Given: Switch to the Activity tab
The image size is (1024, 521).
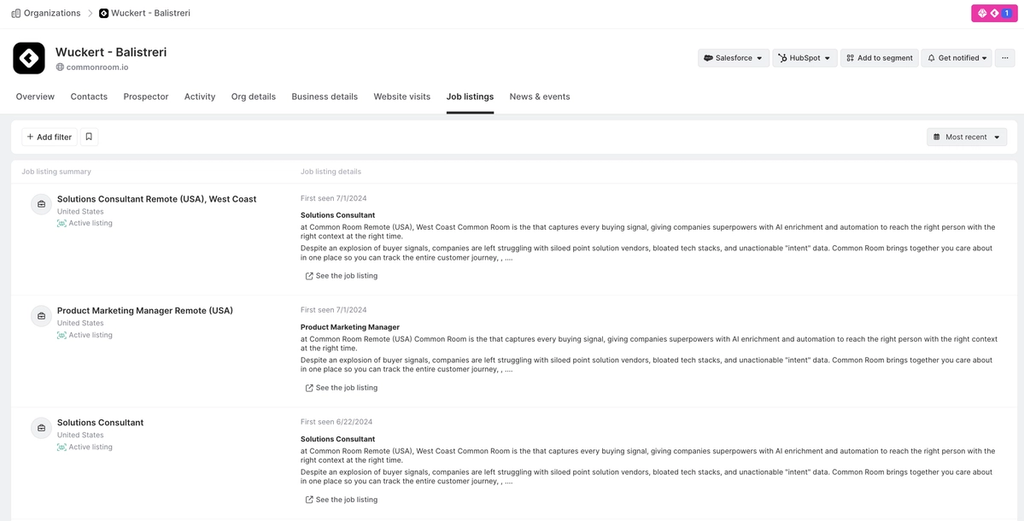Looking at the screenshot, I should (x=200, y=97).
